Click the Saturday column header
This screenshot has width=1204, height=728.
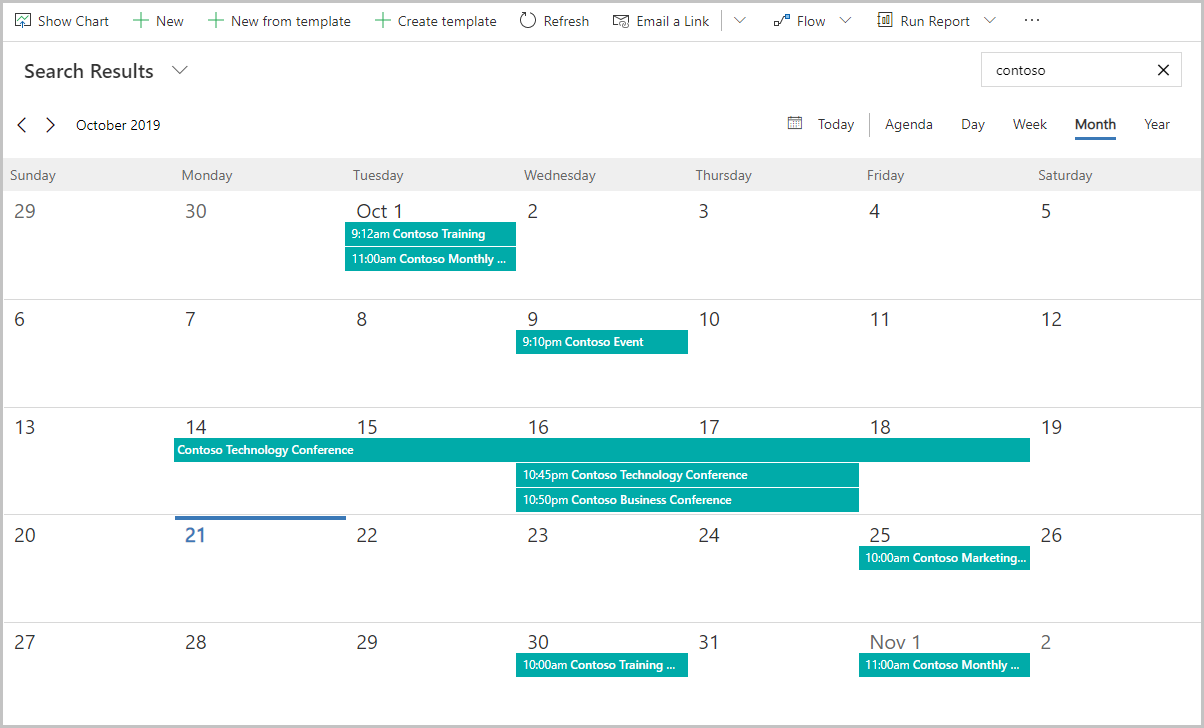click(1065, 175)
